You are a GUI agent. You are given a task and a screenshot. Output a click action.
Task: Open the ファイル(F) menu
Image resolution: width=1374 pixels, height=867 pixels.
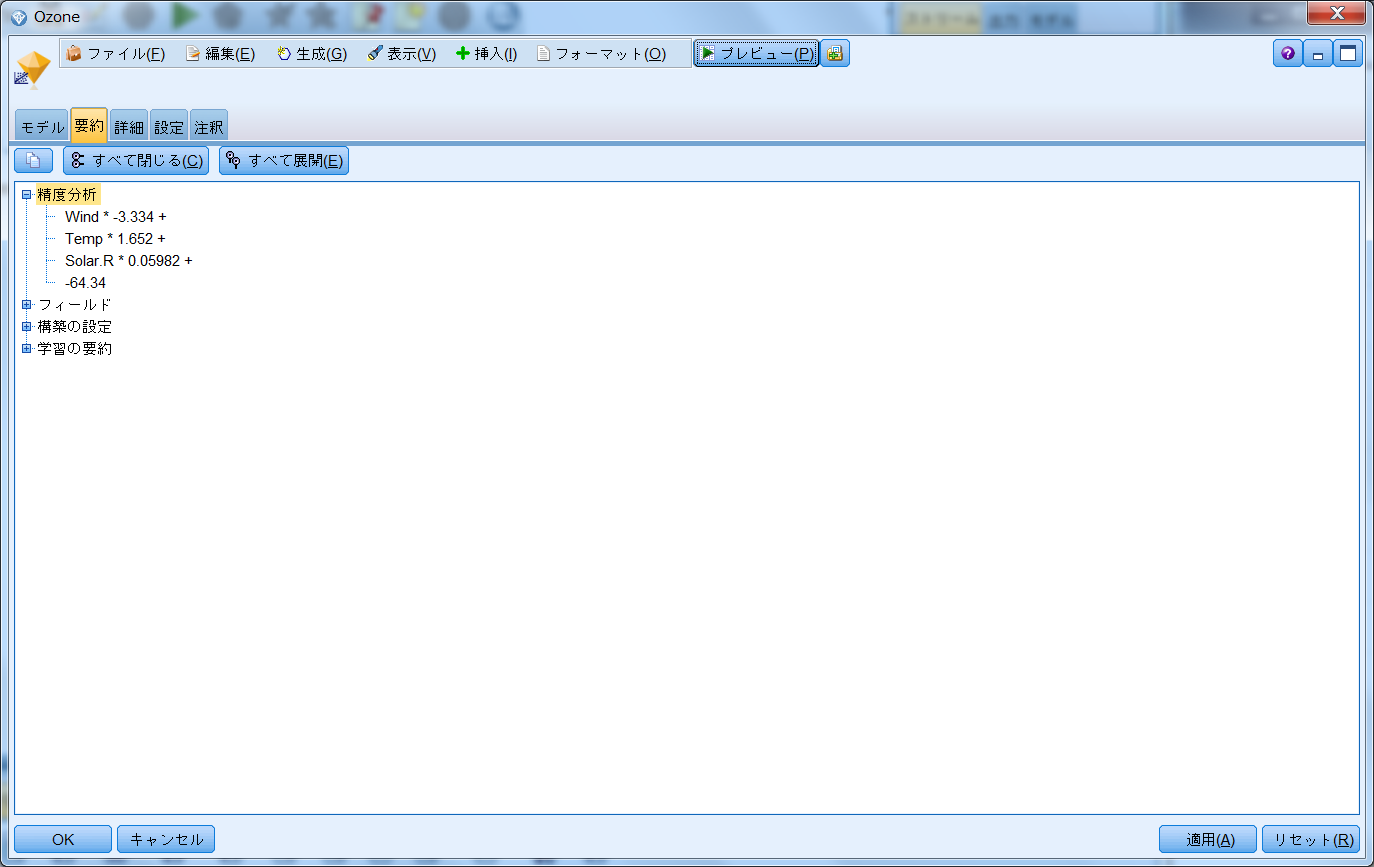tap(115, 54)
